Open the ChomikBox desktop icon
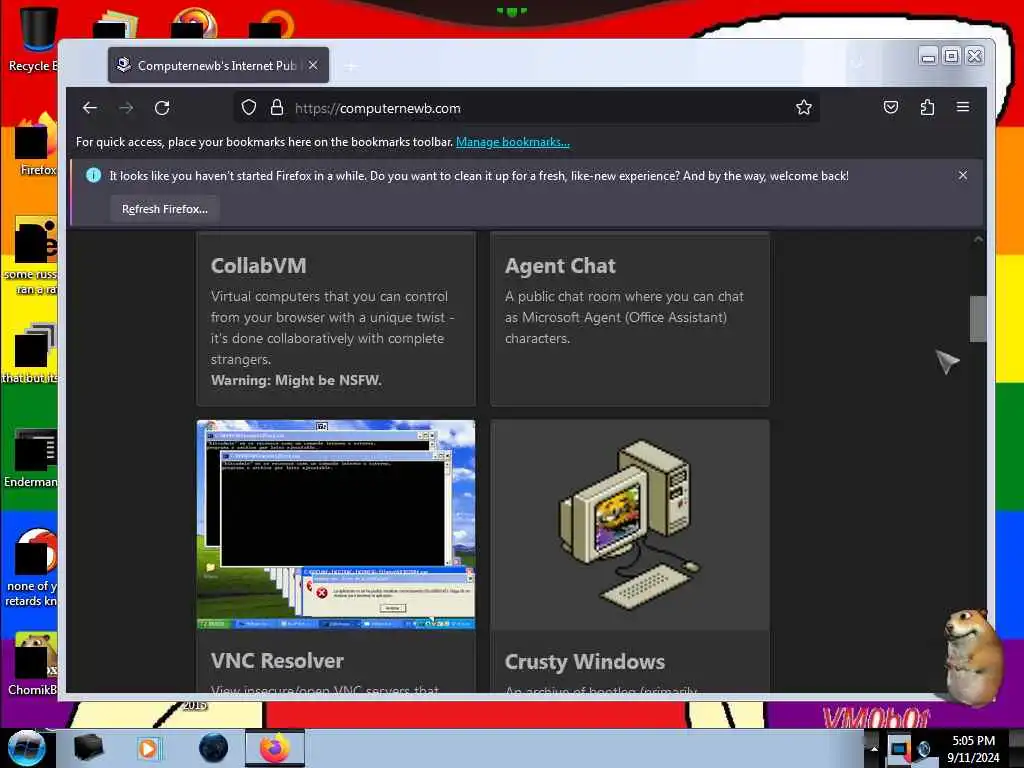The width and height of the screenshot is (1024, 768). click(33, 664)
